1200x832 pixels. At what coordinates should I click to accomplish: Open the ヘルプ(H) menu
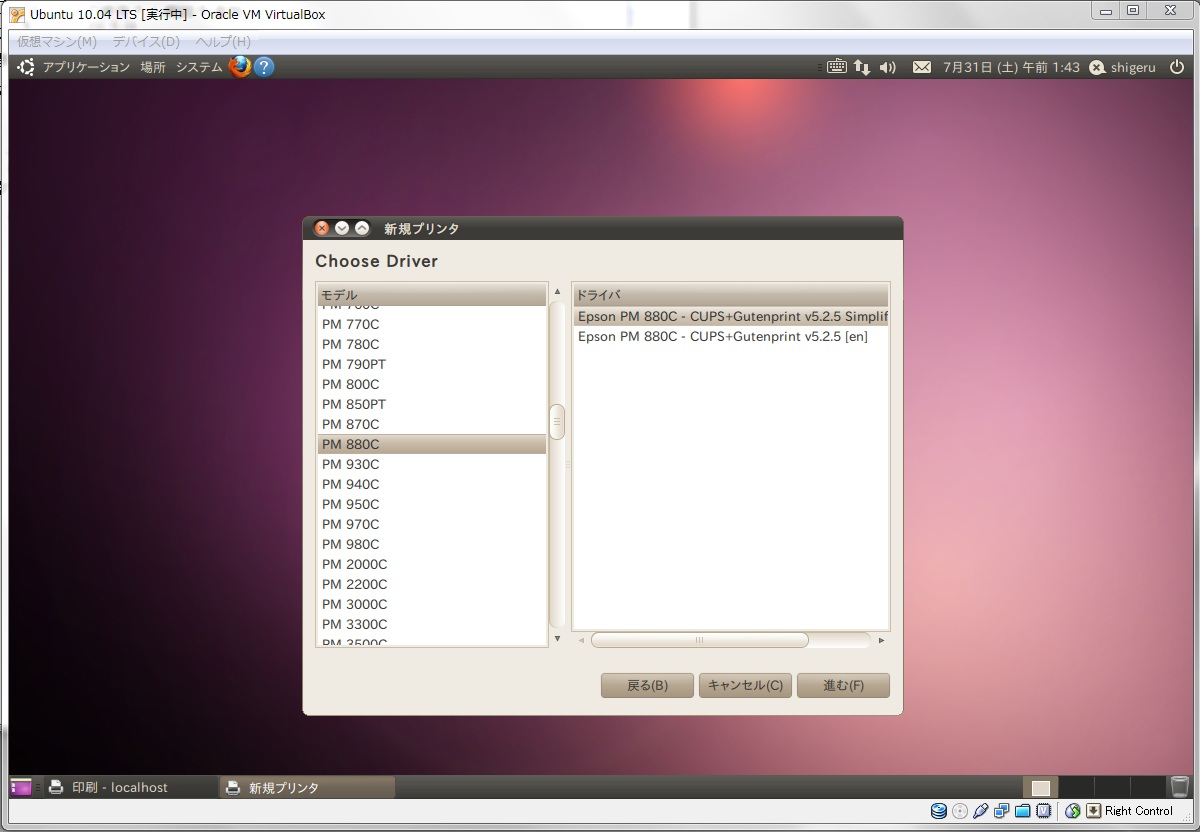pyautogui.click(x=223, y=42)
